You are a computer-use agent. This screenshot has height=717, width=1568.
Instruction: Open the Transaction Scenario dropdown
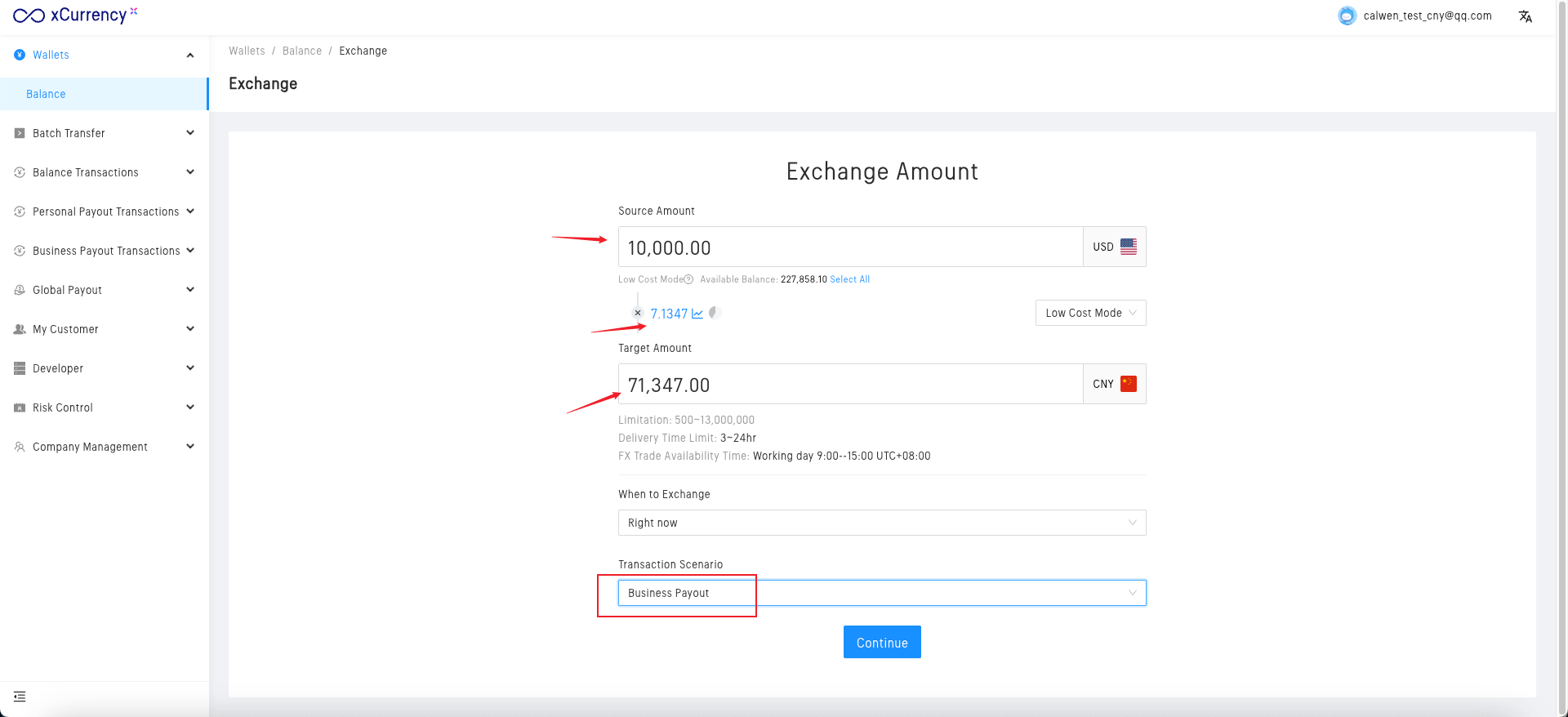point(882,593)
